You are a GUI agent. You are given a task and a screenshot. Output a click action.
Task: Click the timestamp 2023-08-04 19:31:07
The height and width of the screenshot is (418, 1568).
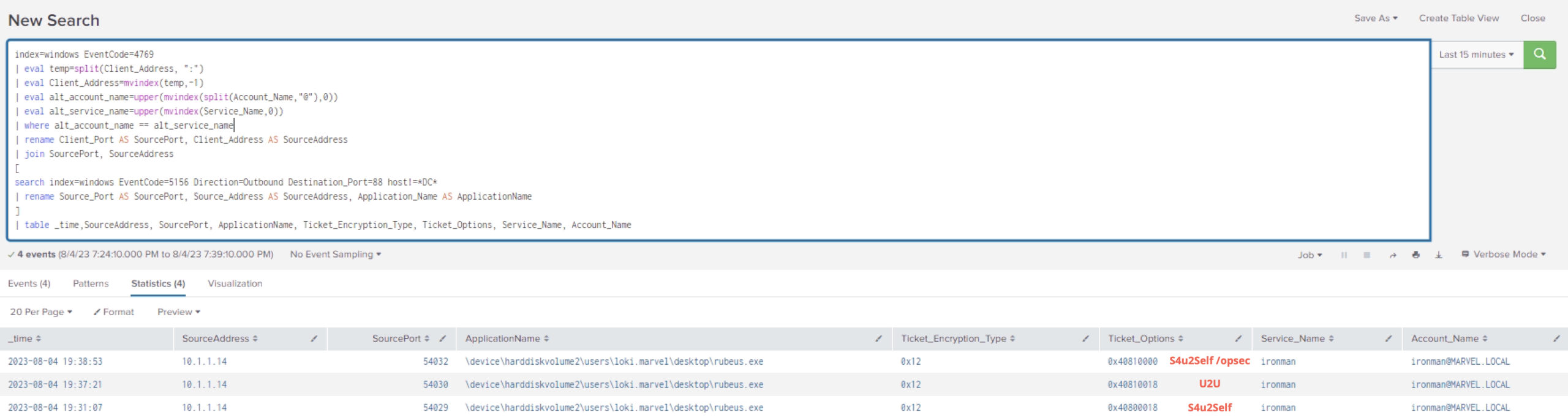point(55,408)
